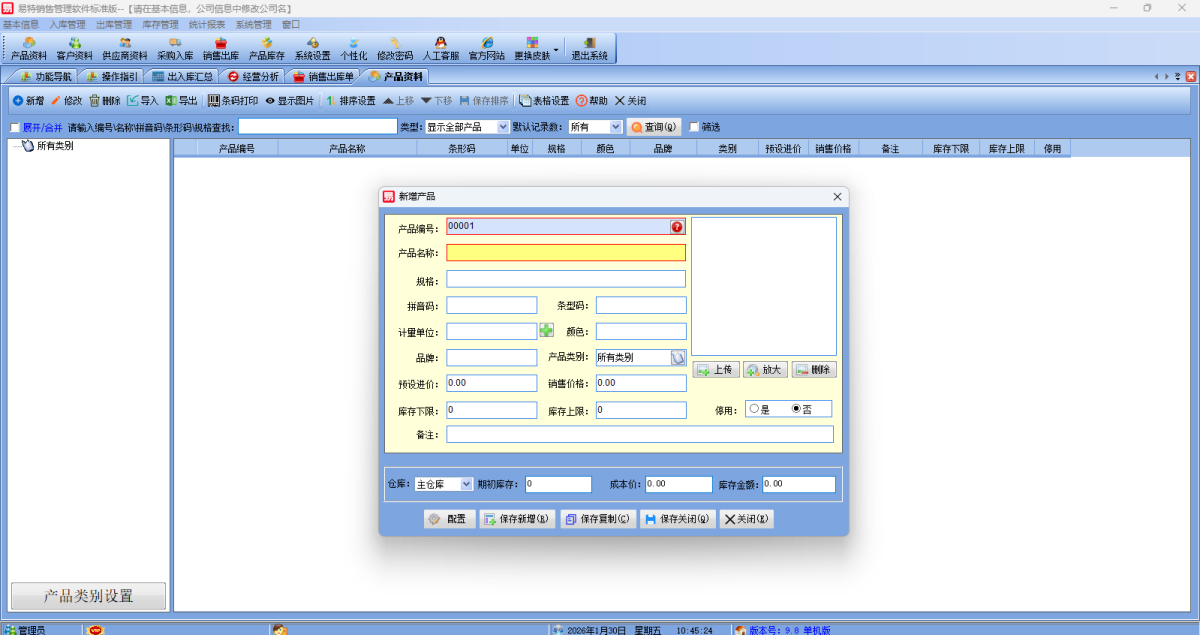The width and height of the screenshot is (1200, 635).
Task: Switch to the 经营分析 tab
Action: point(253,76)
